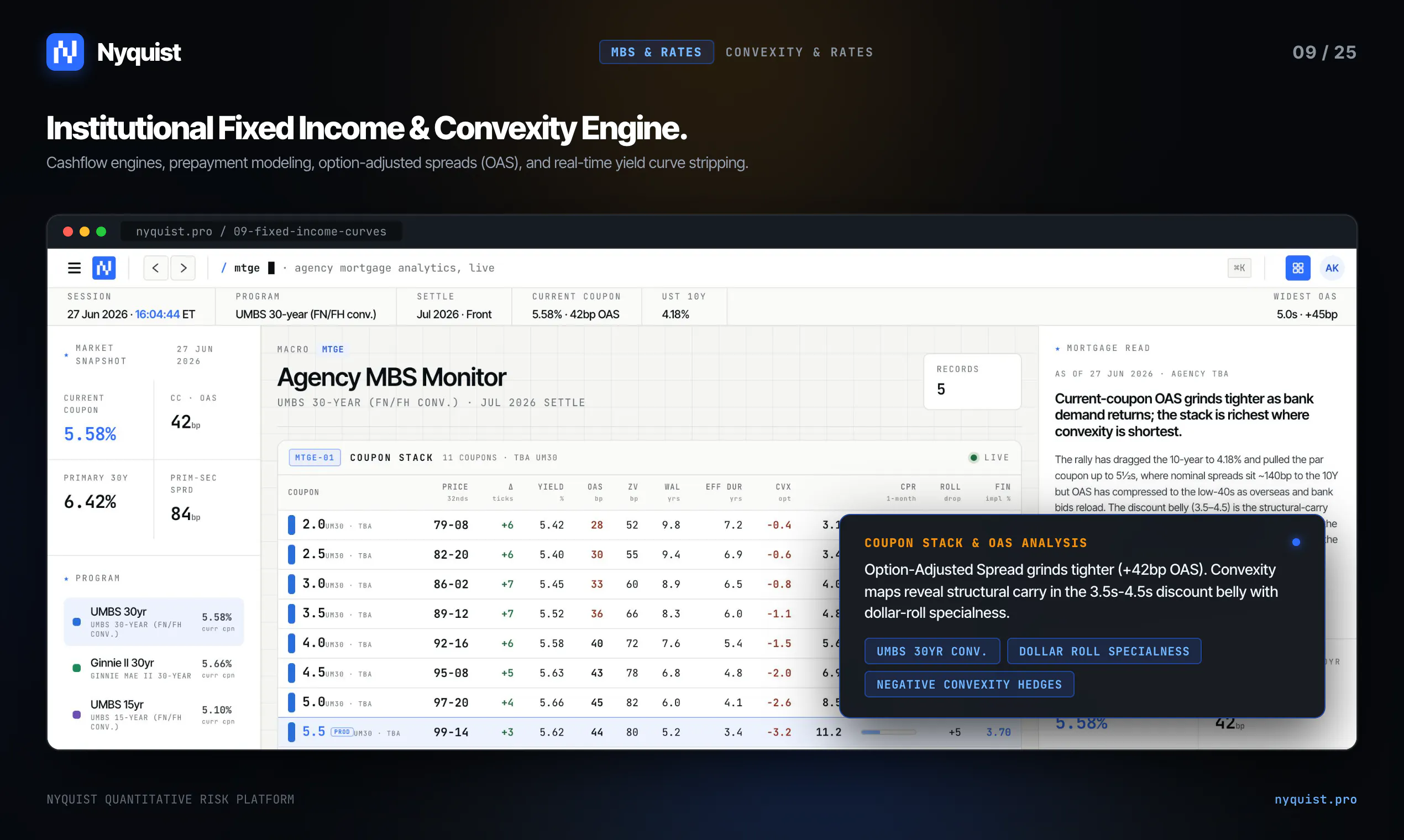Open the nyquist.pro footer link
The height and width of the screenshot is (840, 1404).
1315,799
